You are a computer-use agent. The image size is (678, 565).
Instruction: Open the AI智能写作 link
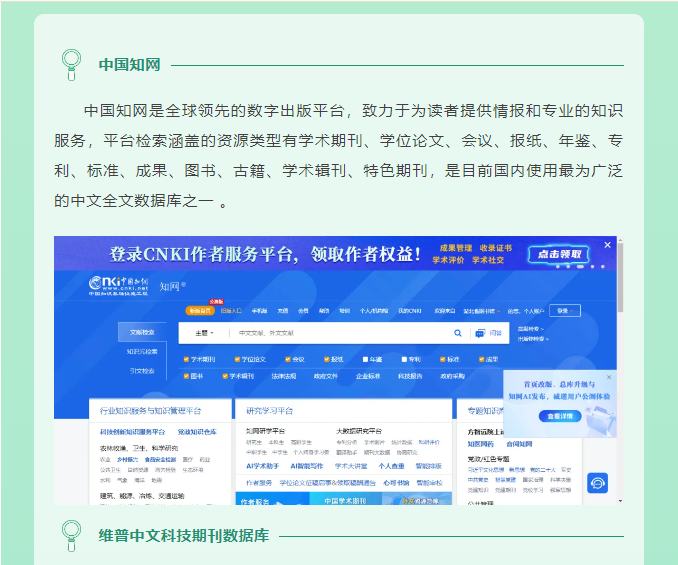(307, 466)
